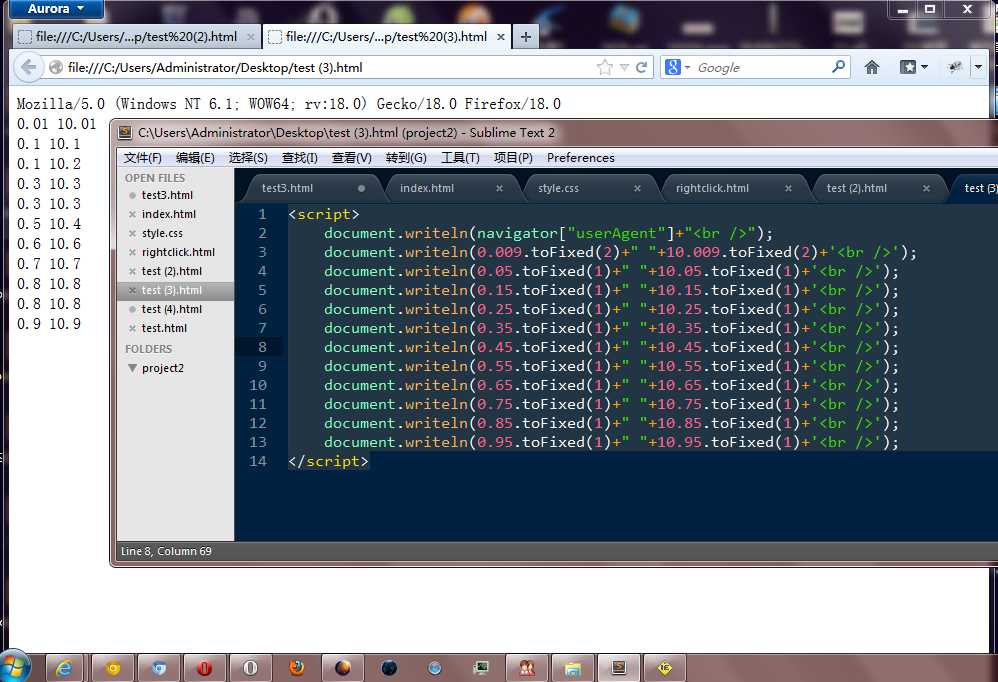
Task: Click the unsaved dot on test3.html tab
Action: pyautogui.click(x=362, y=188)
